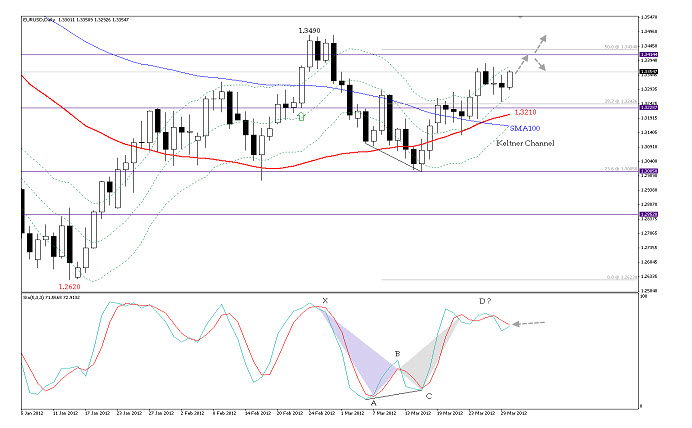Click the 14 Feb 2012 date label
Image resolution: width=692 pixels, height=428 pixels.
(x=257, y=413)
